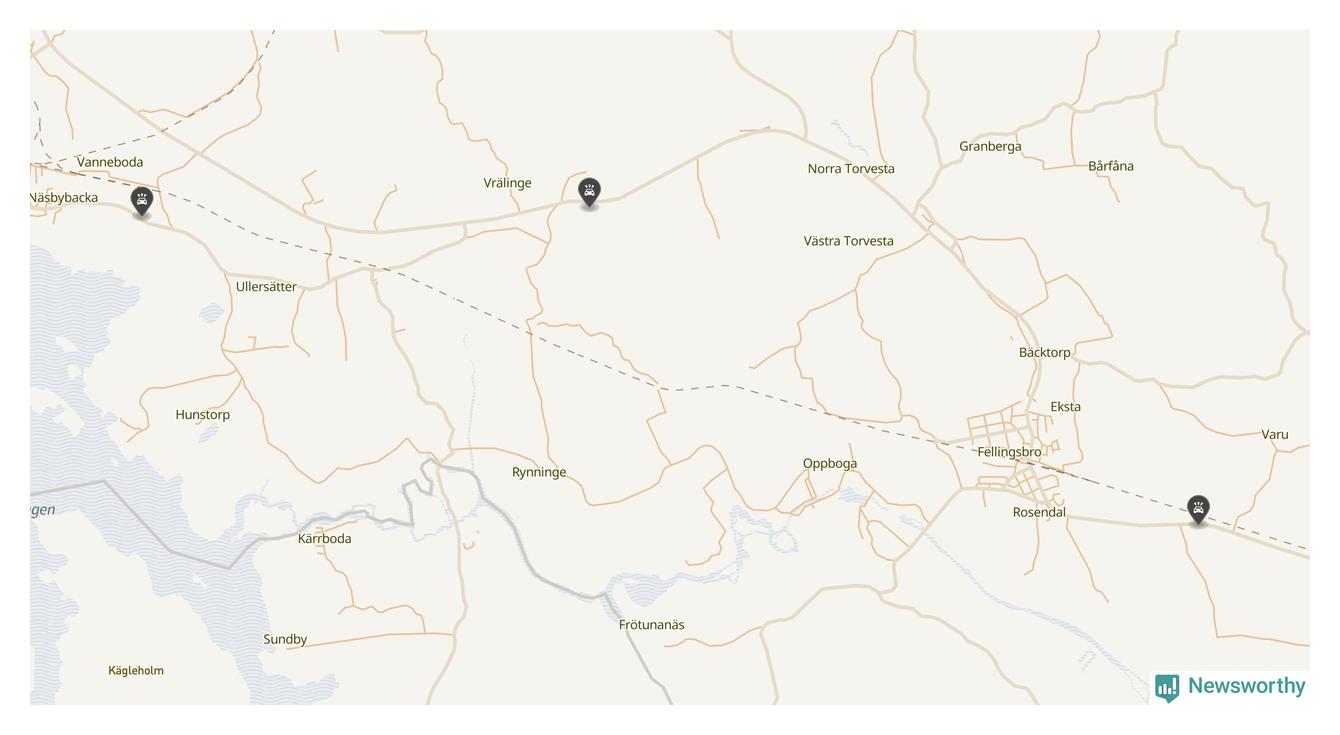Click the Newsworthy logo icon

1167,688
